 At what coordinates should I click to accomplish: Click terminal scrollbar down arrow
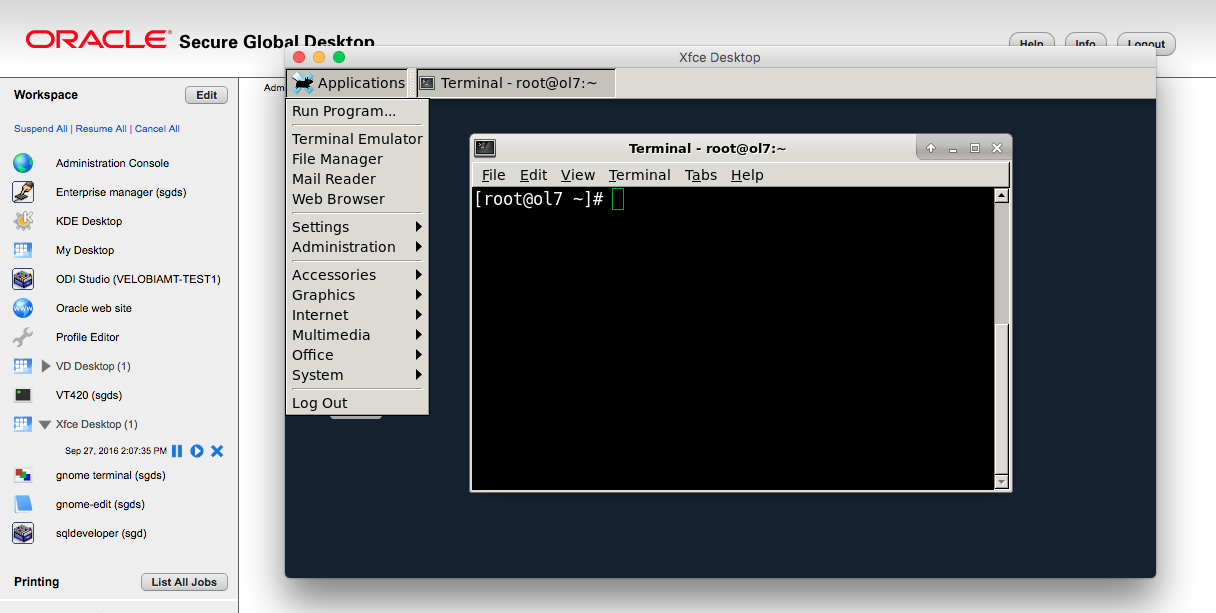point(1002,482)
